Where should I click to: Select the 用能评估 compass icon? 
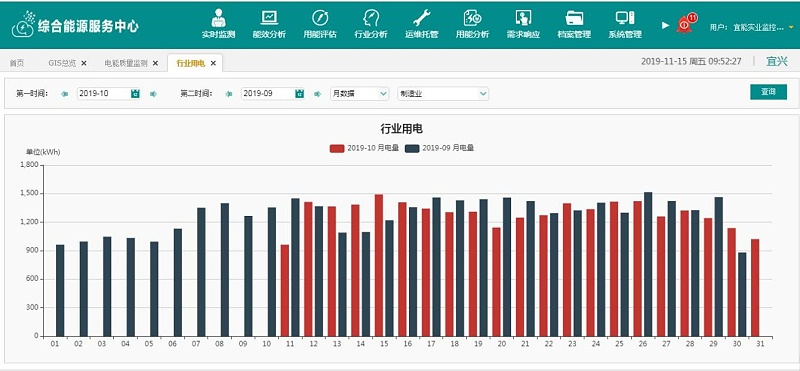(320, 18)
